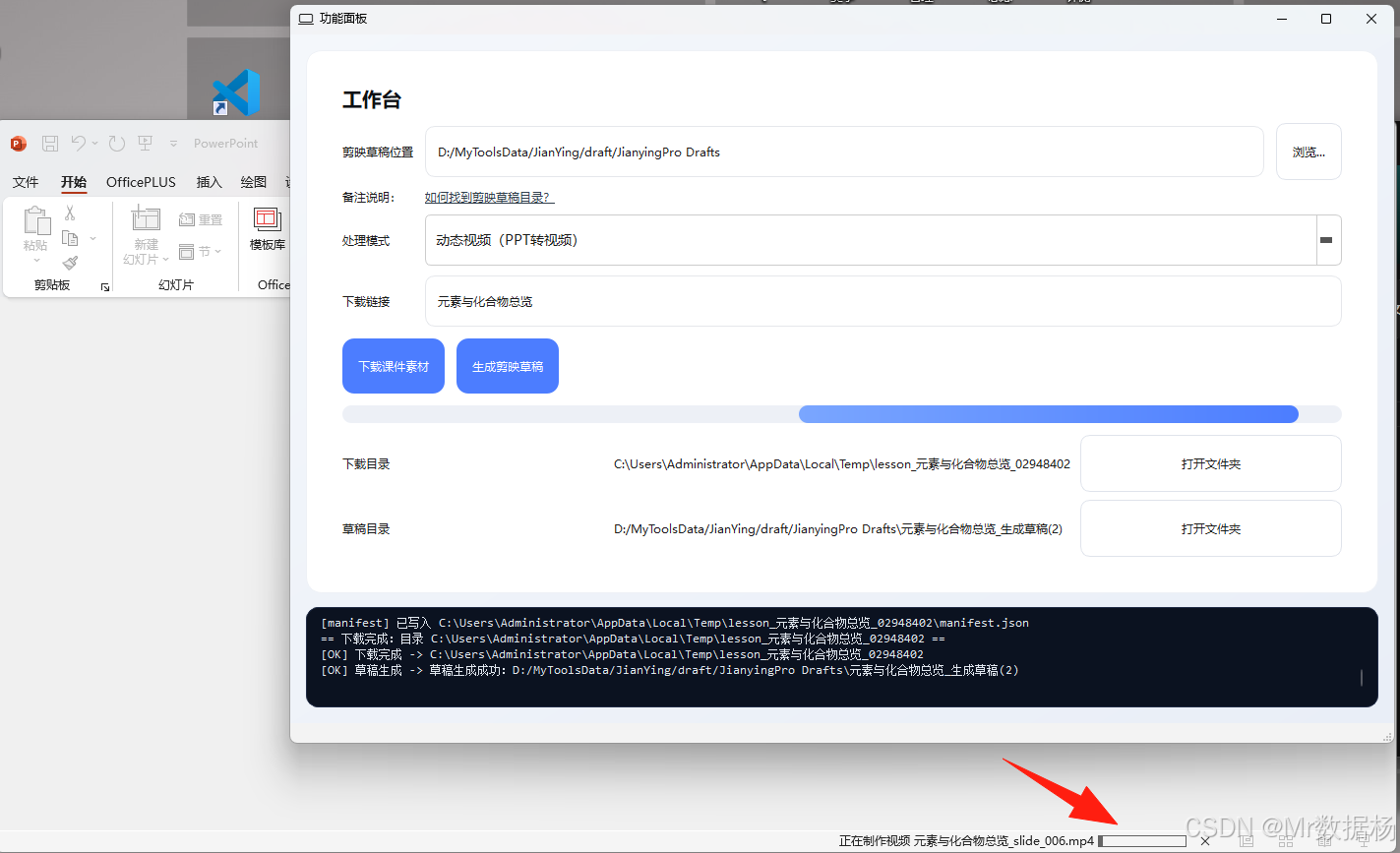
Task: Click the 草稿生成成功 log line
Action: tap(670, 670)
